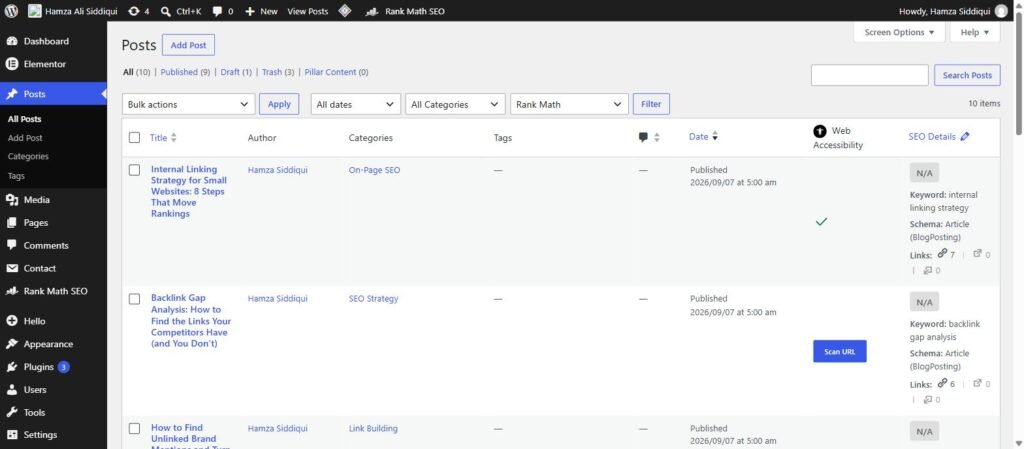The width and height of the screenshot is (1024, 449).
Task: Click the Apply button
Action: click(x=279, y=104)
